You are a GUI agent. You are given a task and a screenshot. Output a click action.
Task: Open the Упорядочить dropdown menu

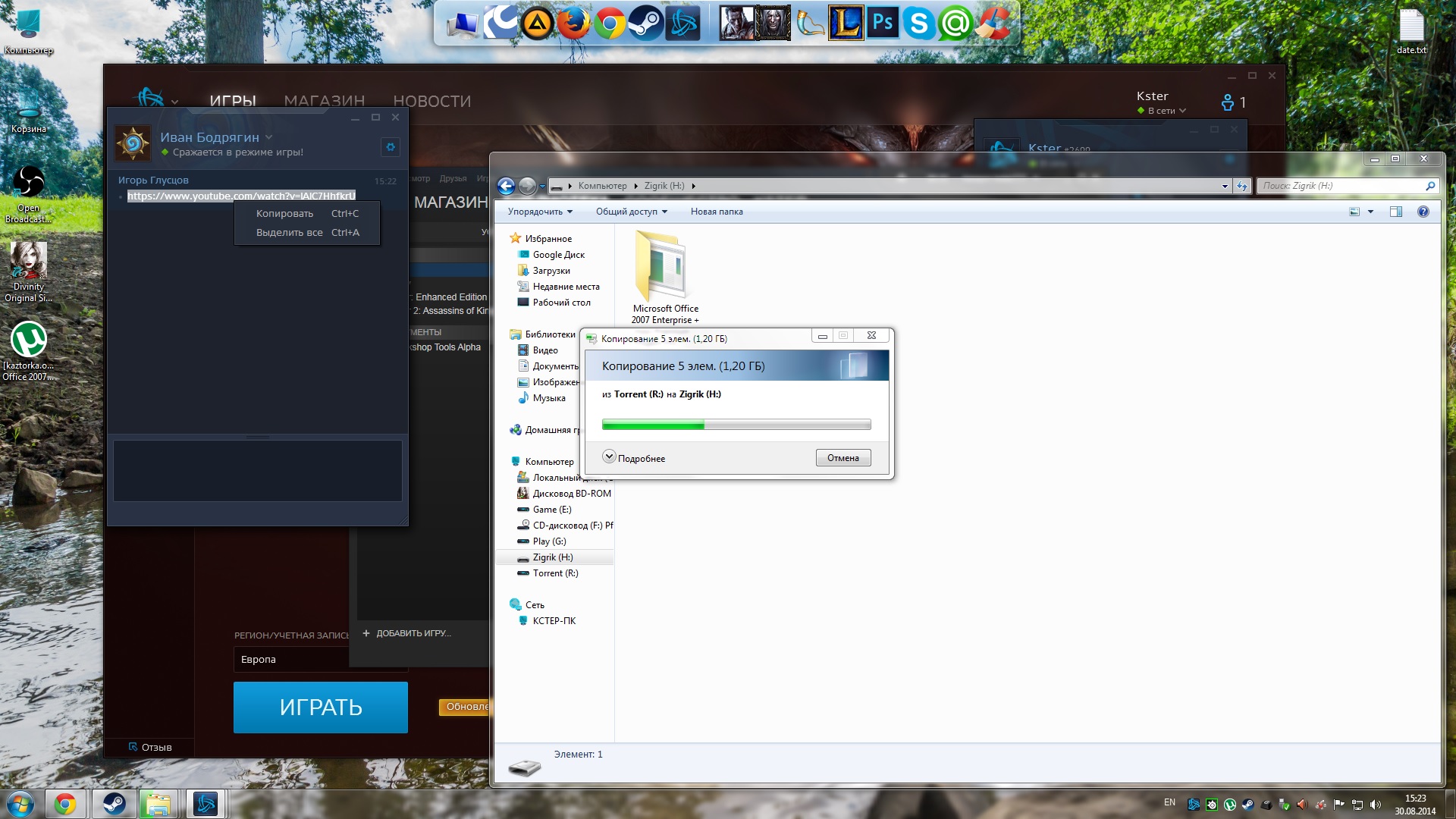540,212
